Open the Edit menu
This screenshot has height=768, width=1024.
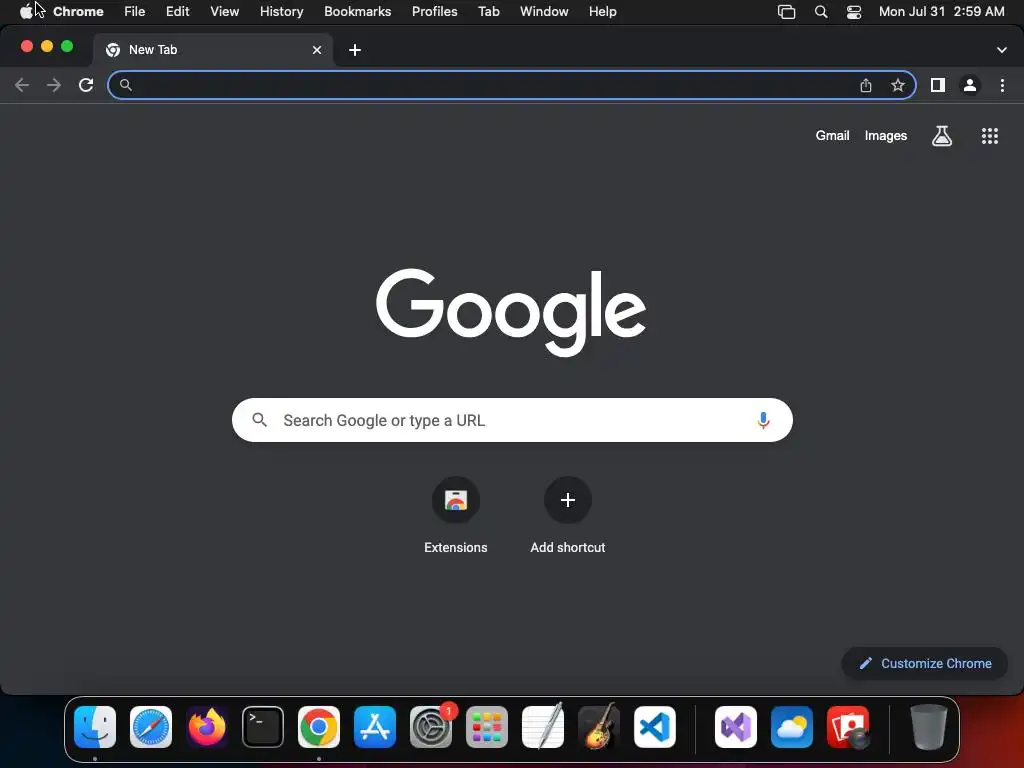click(x=177, y=11)
